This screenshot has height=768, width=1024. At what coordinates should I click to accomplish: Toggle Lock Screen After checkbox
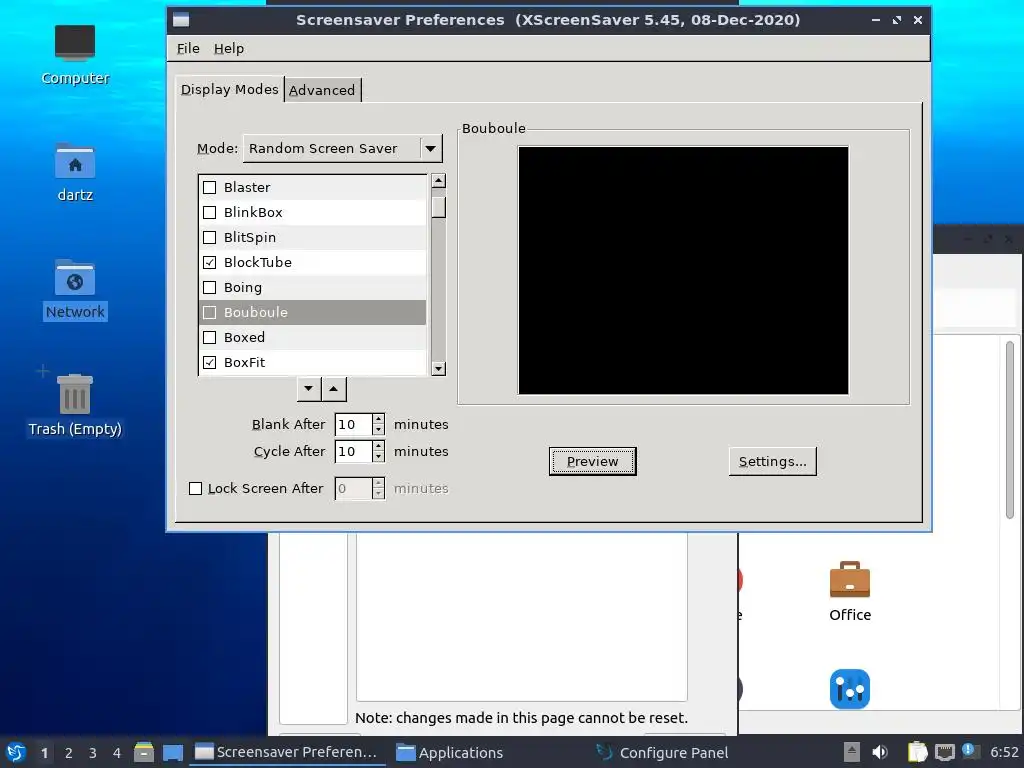point(195,488)
